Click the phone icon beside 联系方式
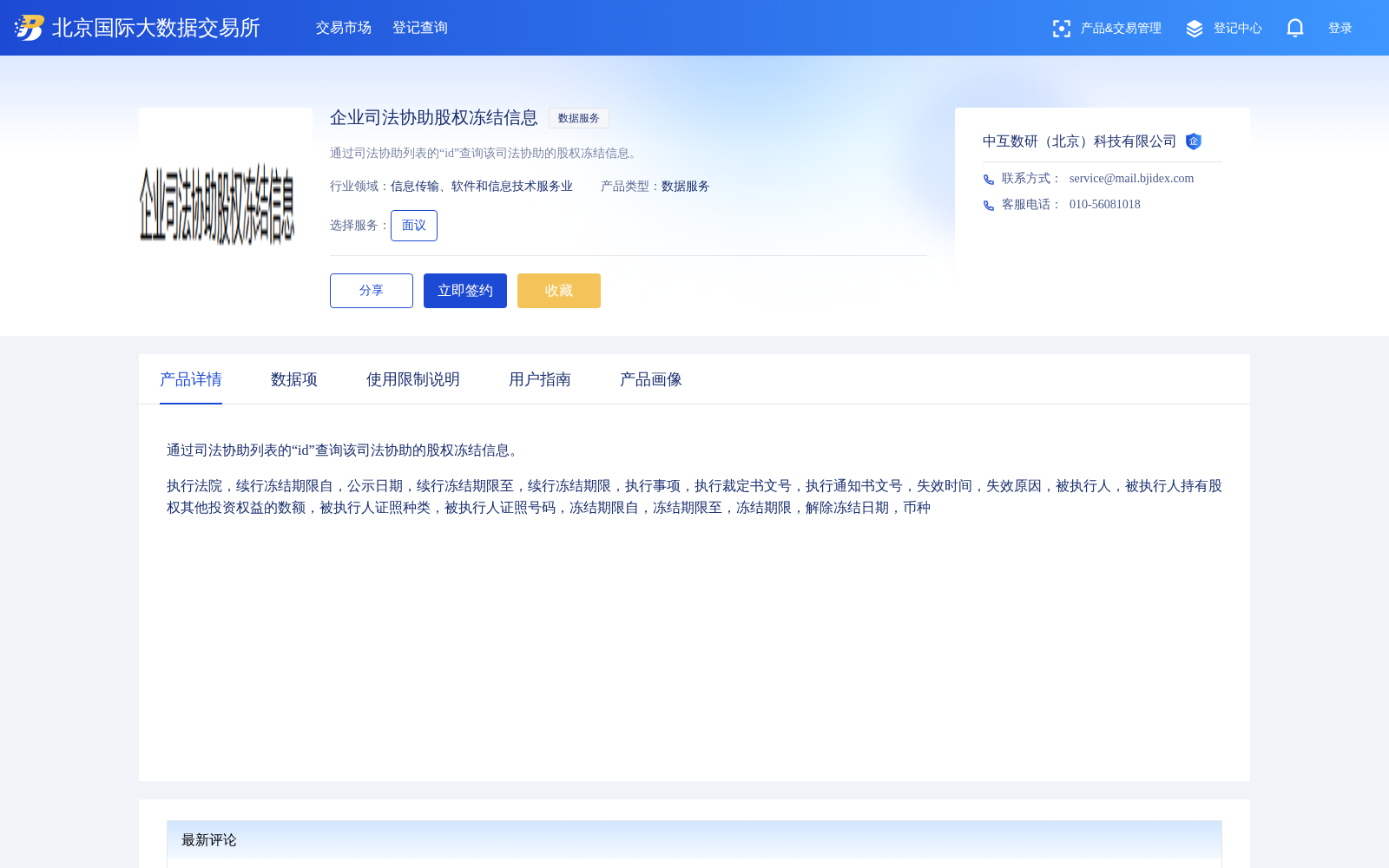 [x=989, y=180]
